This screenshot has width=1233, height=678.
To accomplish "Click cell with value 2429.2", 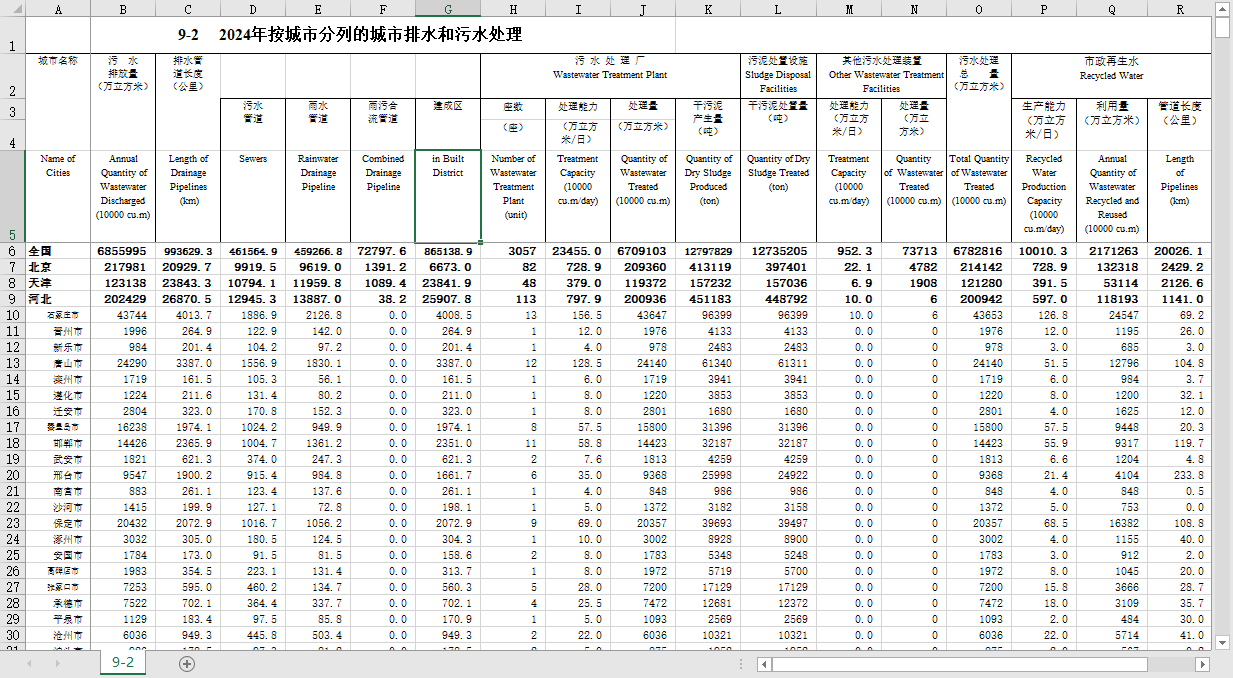I will pyautogui.click(x=1180, y=267).
